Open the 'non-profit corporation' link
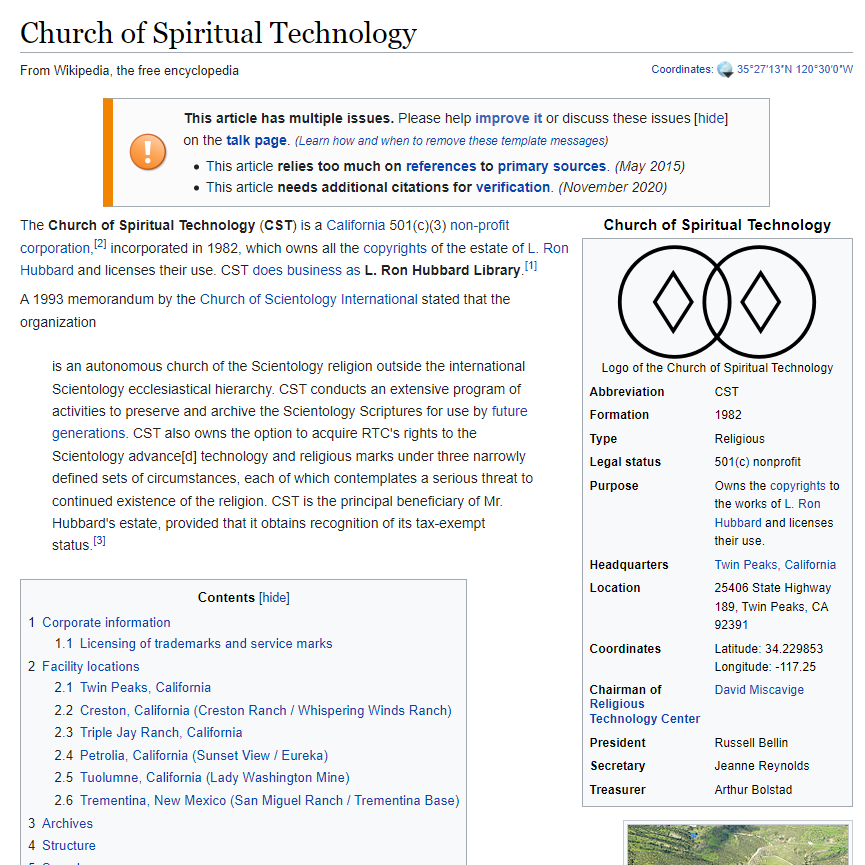865x865 pixels. pos(479,226)
